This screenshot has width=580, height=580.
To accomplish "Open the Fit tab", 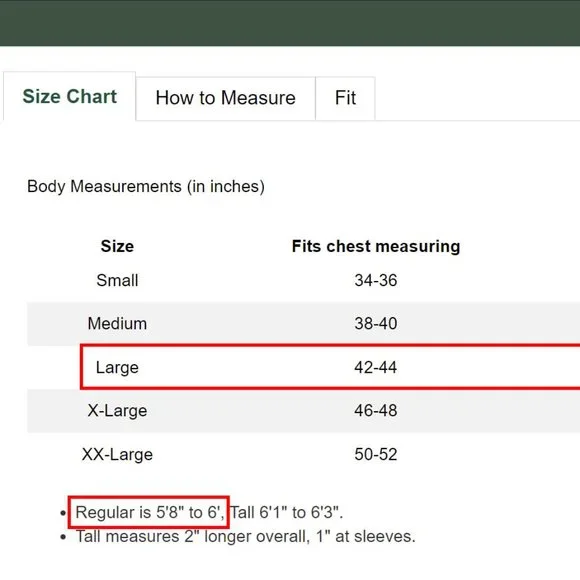I will pos(345,98).
